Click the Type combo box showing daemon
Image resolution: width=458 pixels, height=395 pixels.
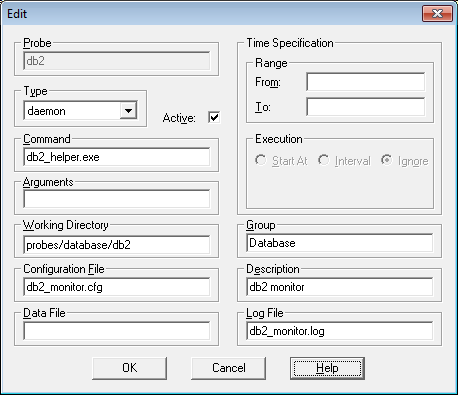click(x=80, y=110)
